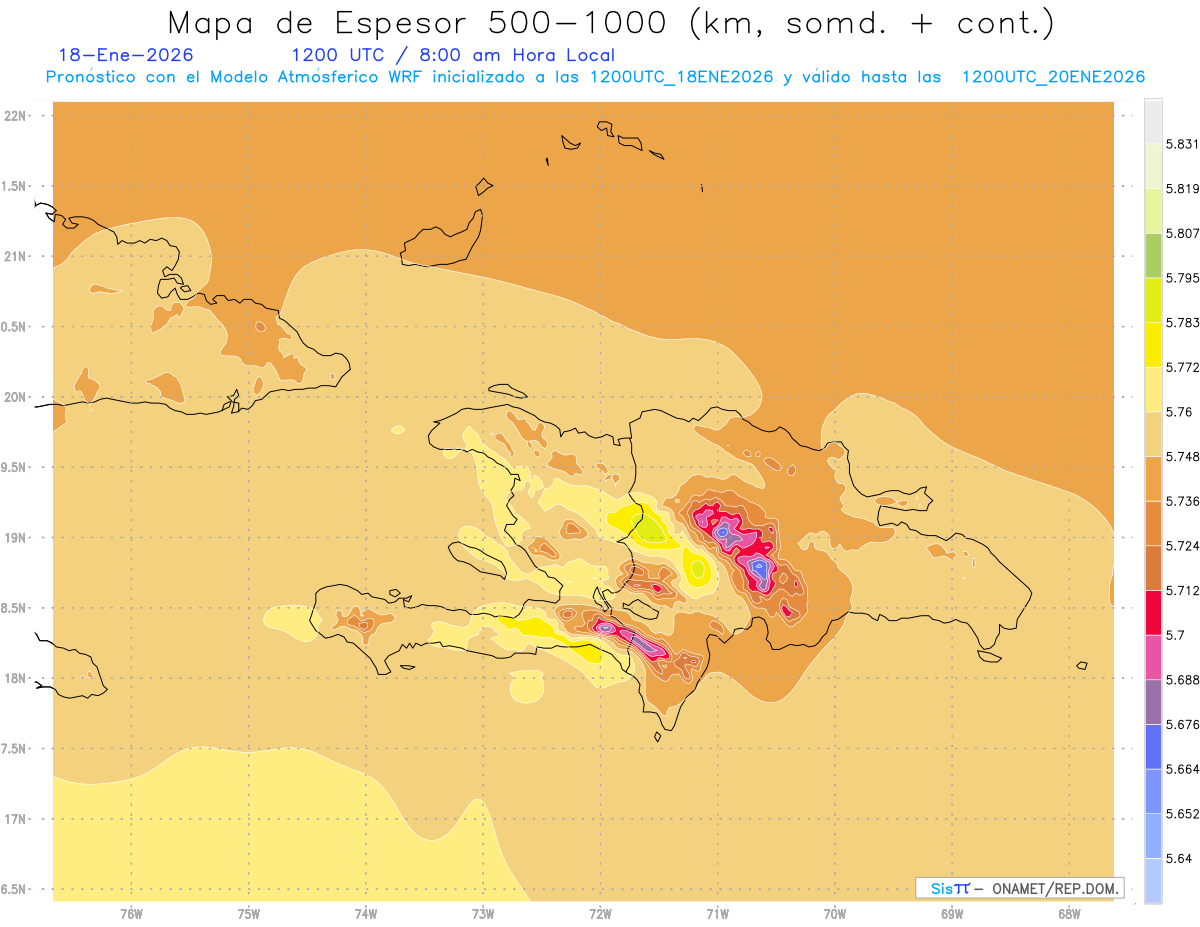Click the red legend band between 5.7 and 5.712

1153,613
